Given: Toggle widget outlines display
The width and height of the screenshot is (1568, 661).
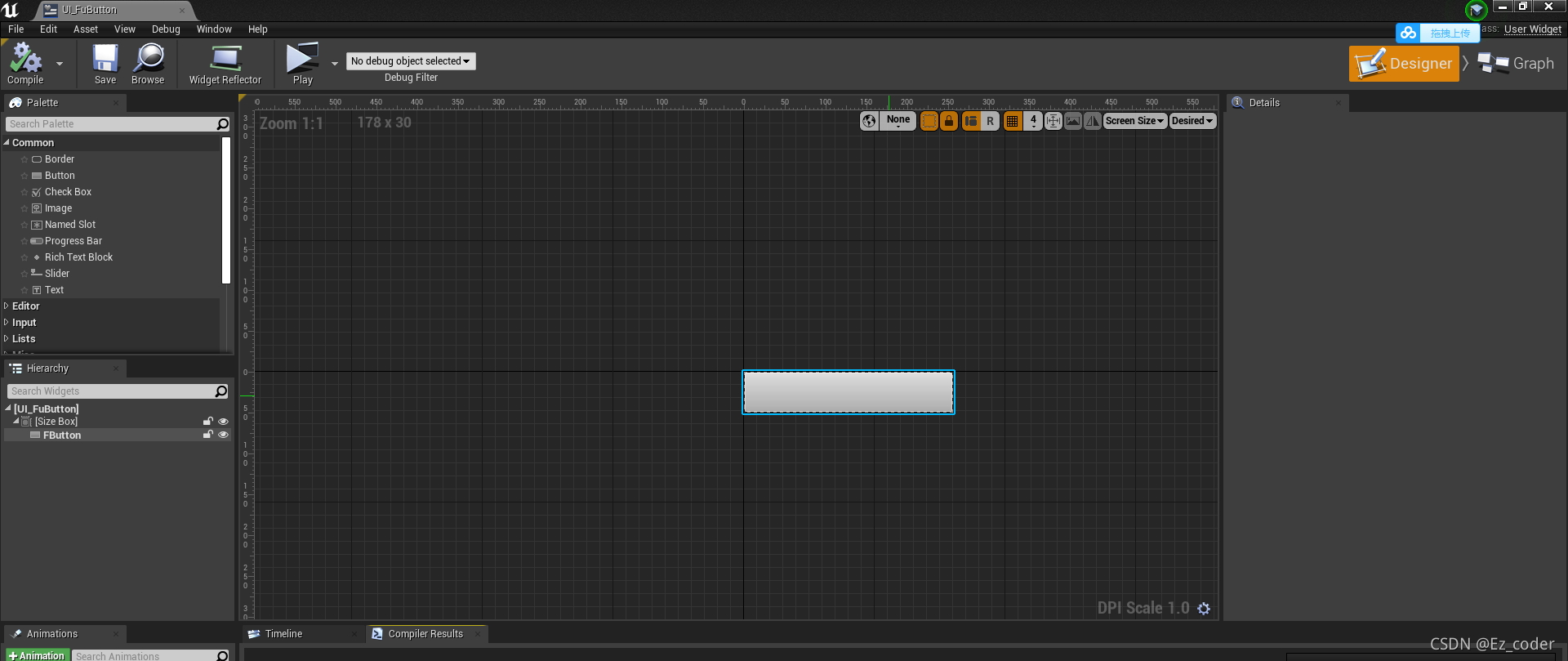Looking at the screenshot, I should point(929,121).
